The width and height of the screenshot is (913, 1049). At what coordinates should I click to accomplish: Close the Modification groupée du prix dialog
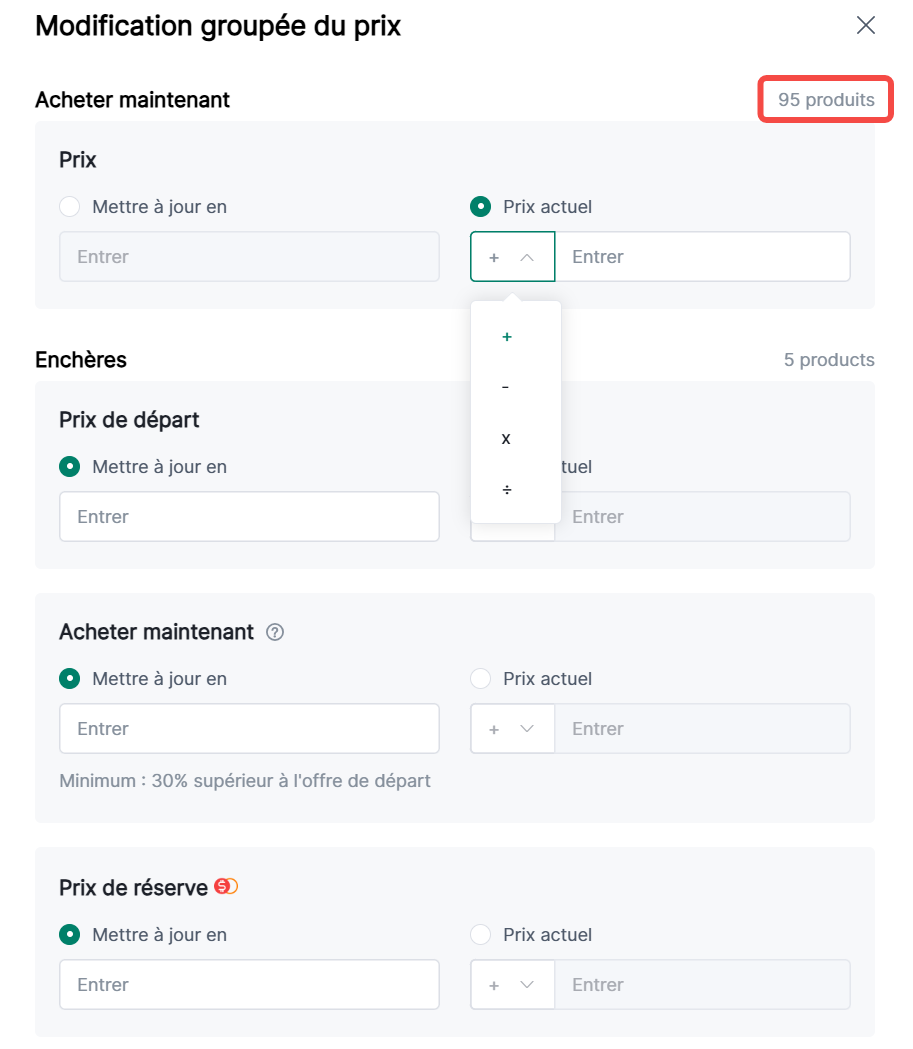(866, 26)
